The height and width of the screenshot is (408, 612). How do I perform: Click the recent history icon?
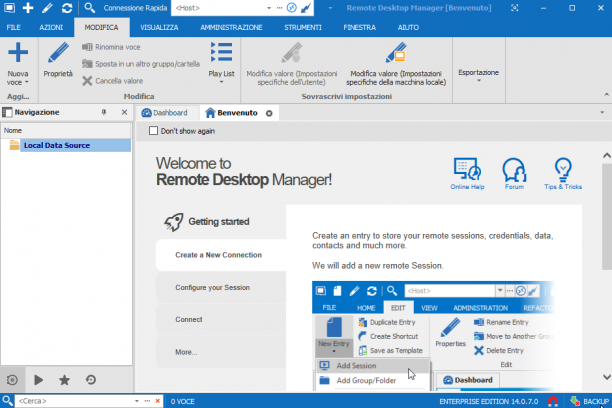point(91,380)
